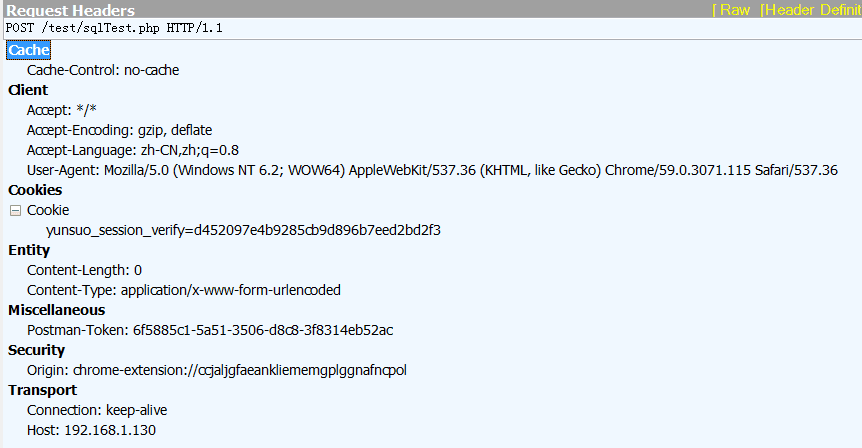Select the Accept: */* header

click(62, 110)
